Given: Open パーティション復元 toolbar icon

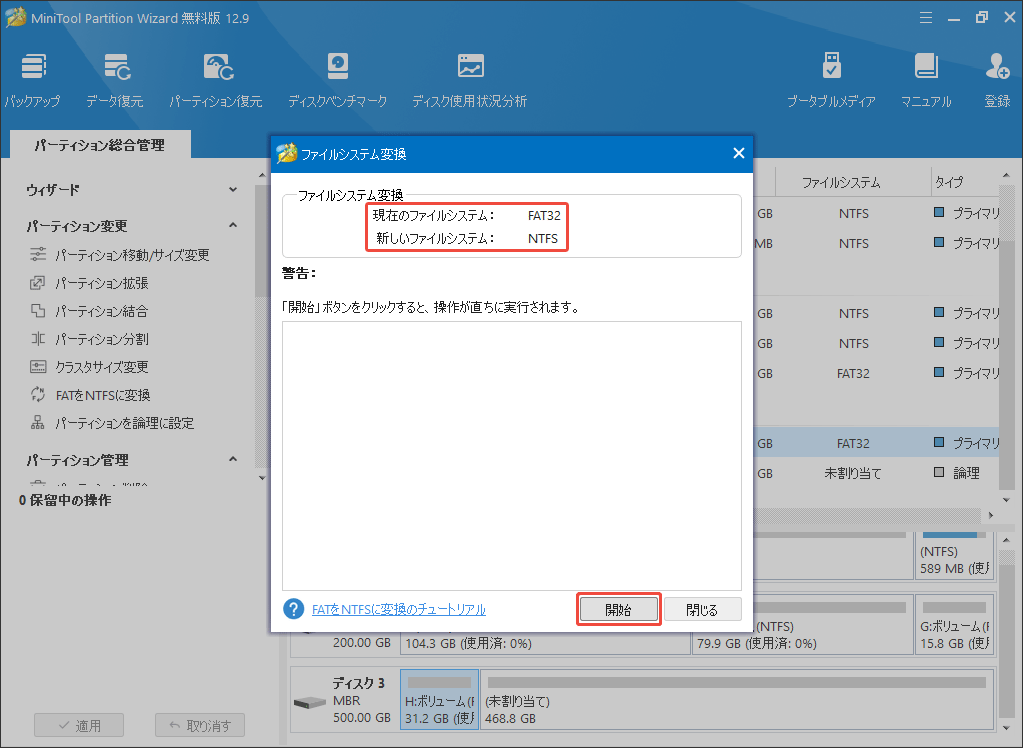Looking at the screenshot, I should pos(216,80).
